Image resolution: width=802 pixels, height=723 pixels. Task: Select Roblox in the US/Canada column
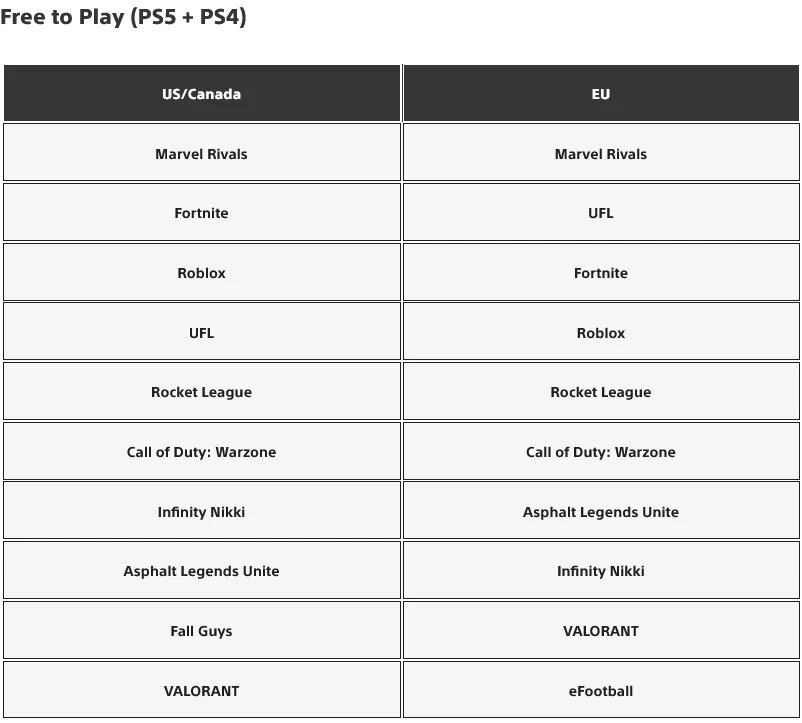point(202,272)
